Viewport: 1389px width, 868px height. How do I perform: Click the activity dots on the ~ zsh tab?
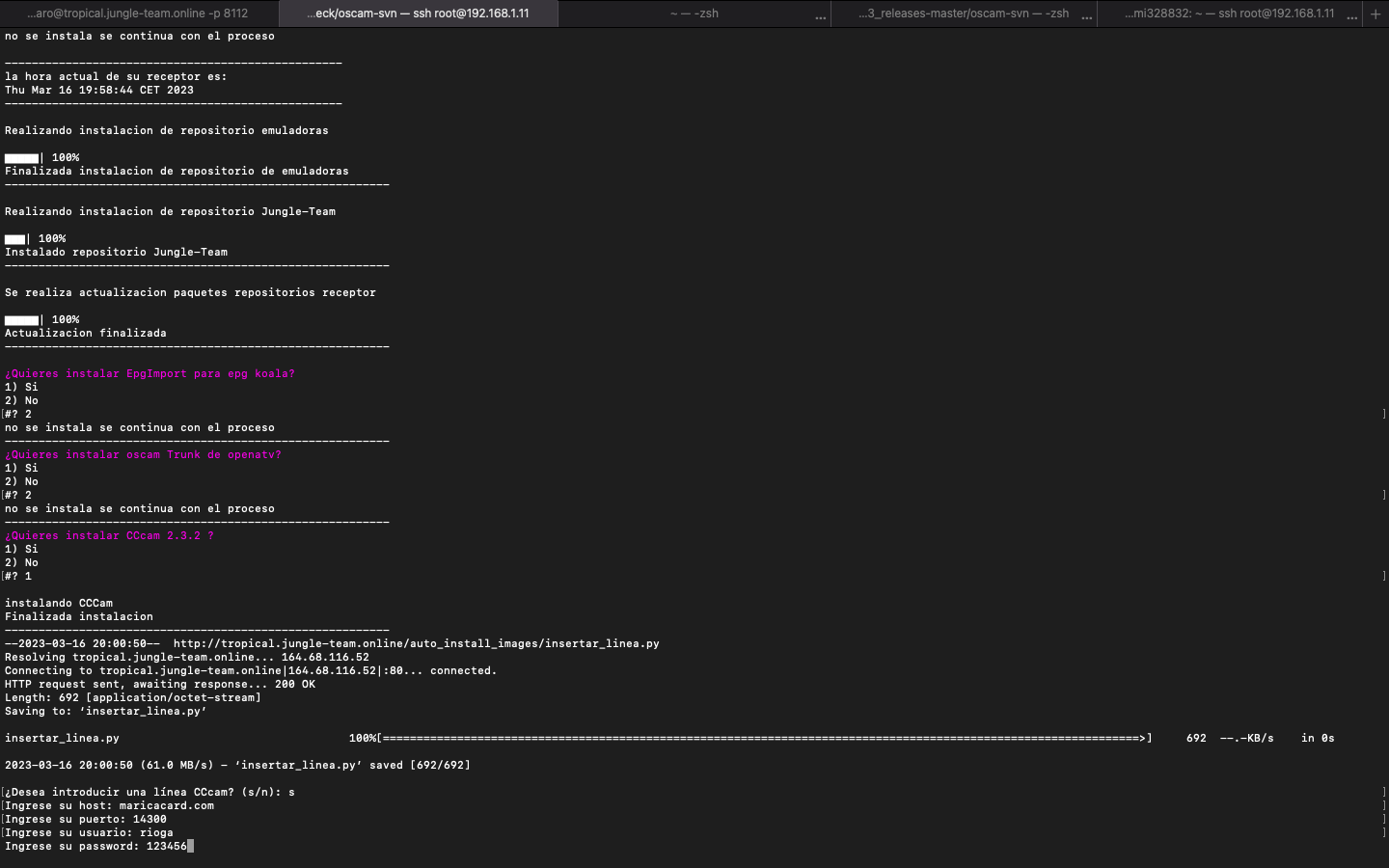821,16
